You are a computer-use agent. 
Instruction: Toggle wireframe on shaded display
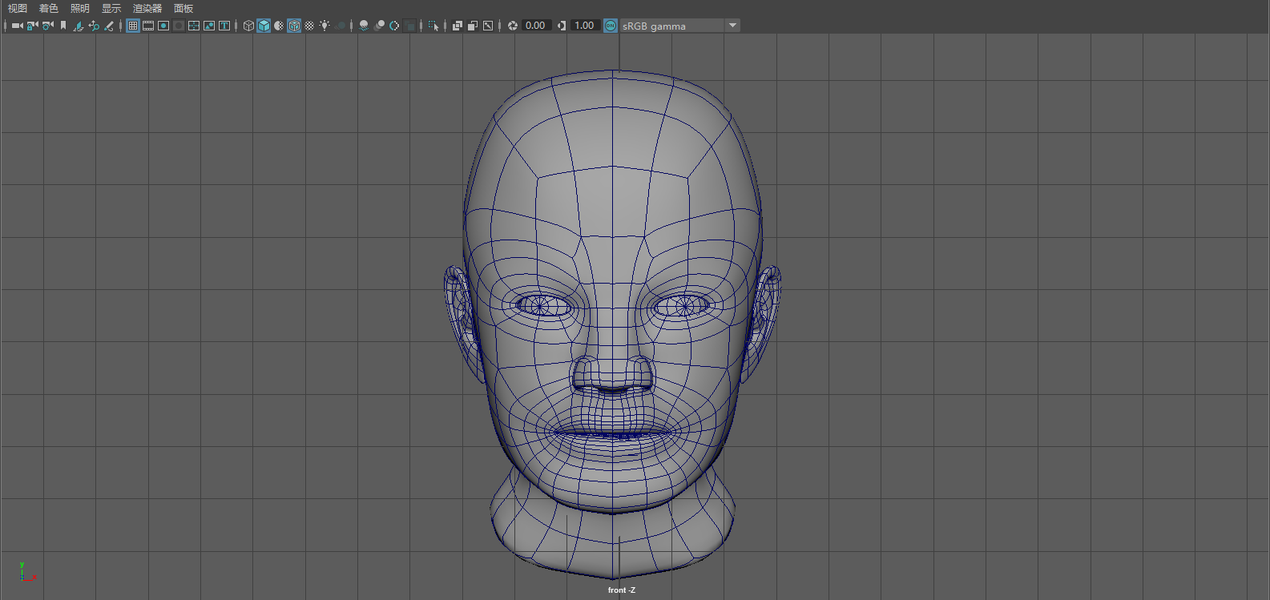295,25
